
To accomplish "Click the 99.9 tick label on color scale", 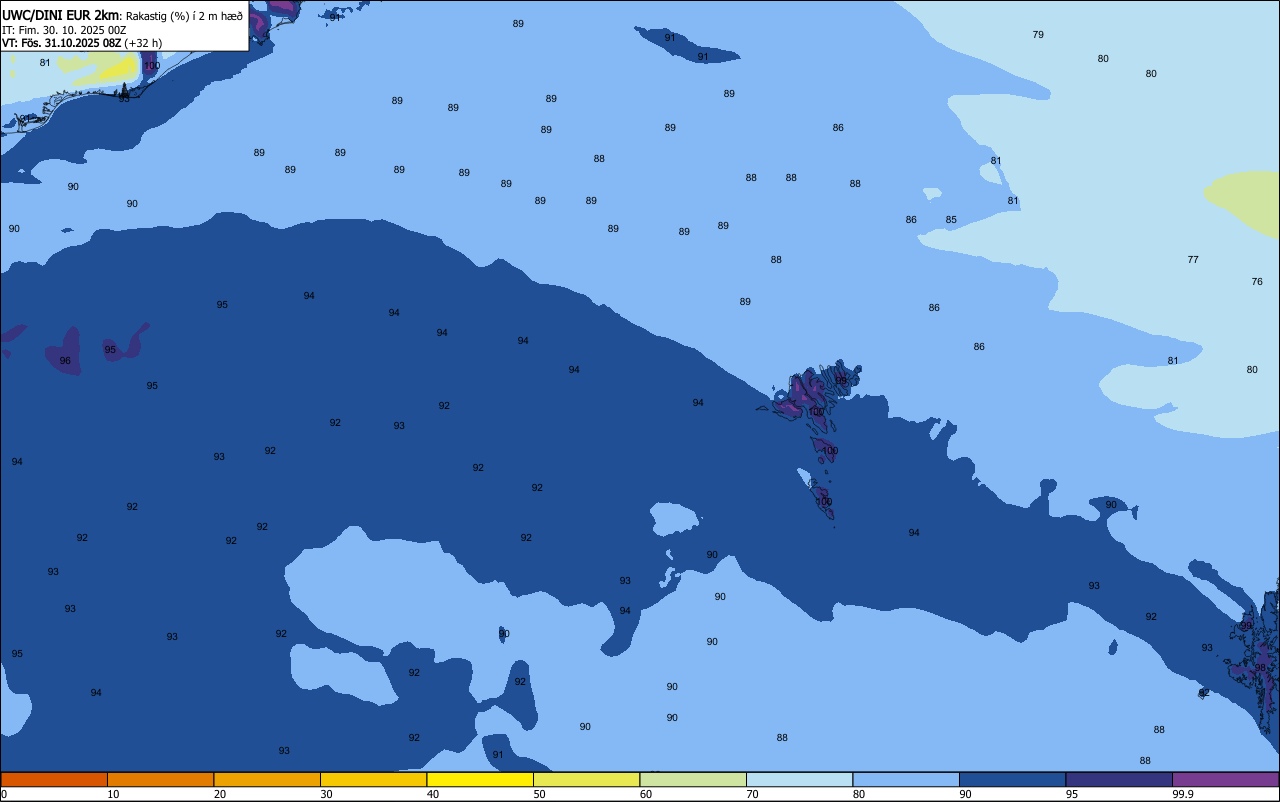I will 1183,794.
